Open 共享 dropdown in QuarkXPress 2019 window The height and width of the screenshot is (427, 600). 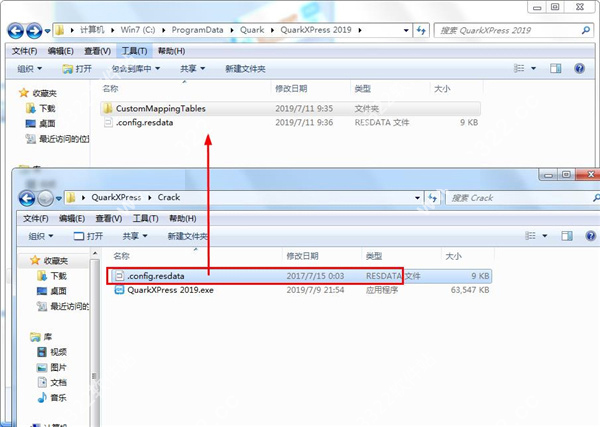[x=192, y=69]
